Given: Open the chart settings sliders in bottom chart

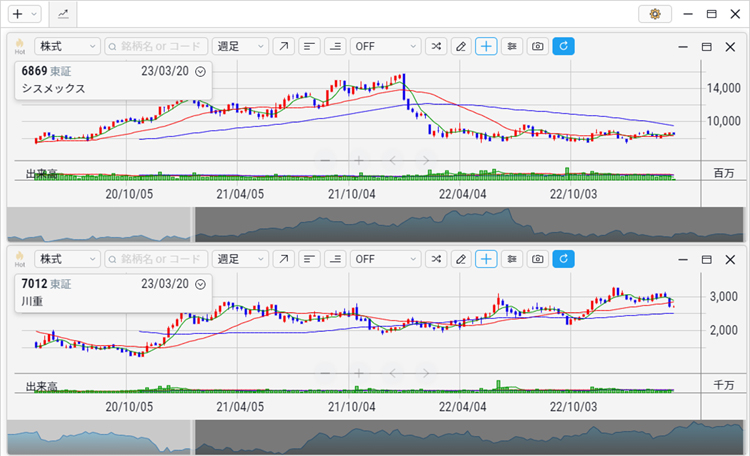Looking at the screenshot, I should click(x=512, y=259).
